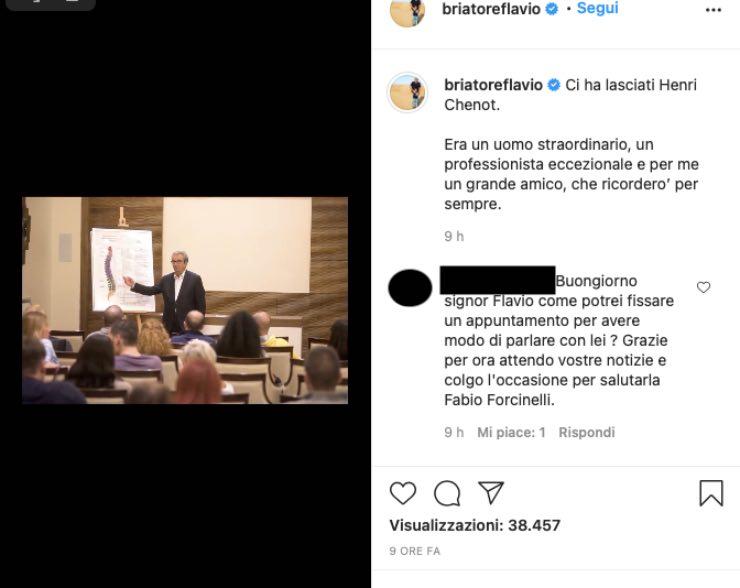The height and width of the screenshot is (588, 740).
Task: Click the redacted commenter username
Action: [x=497, y=280]
